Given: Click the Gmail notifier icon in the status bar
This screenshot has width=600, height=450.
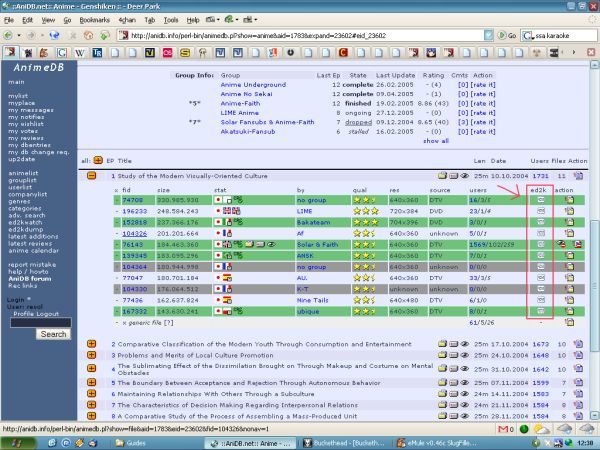Looking at the screenshot, I should tap(505, 429).
